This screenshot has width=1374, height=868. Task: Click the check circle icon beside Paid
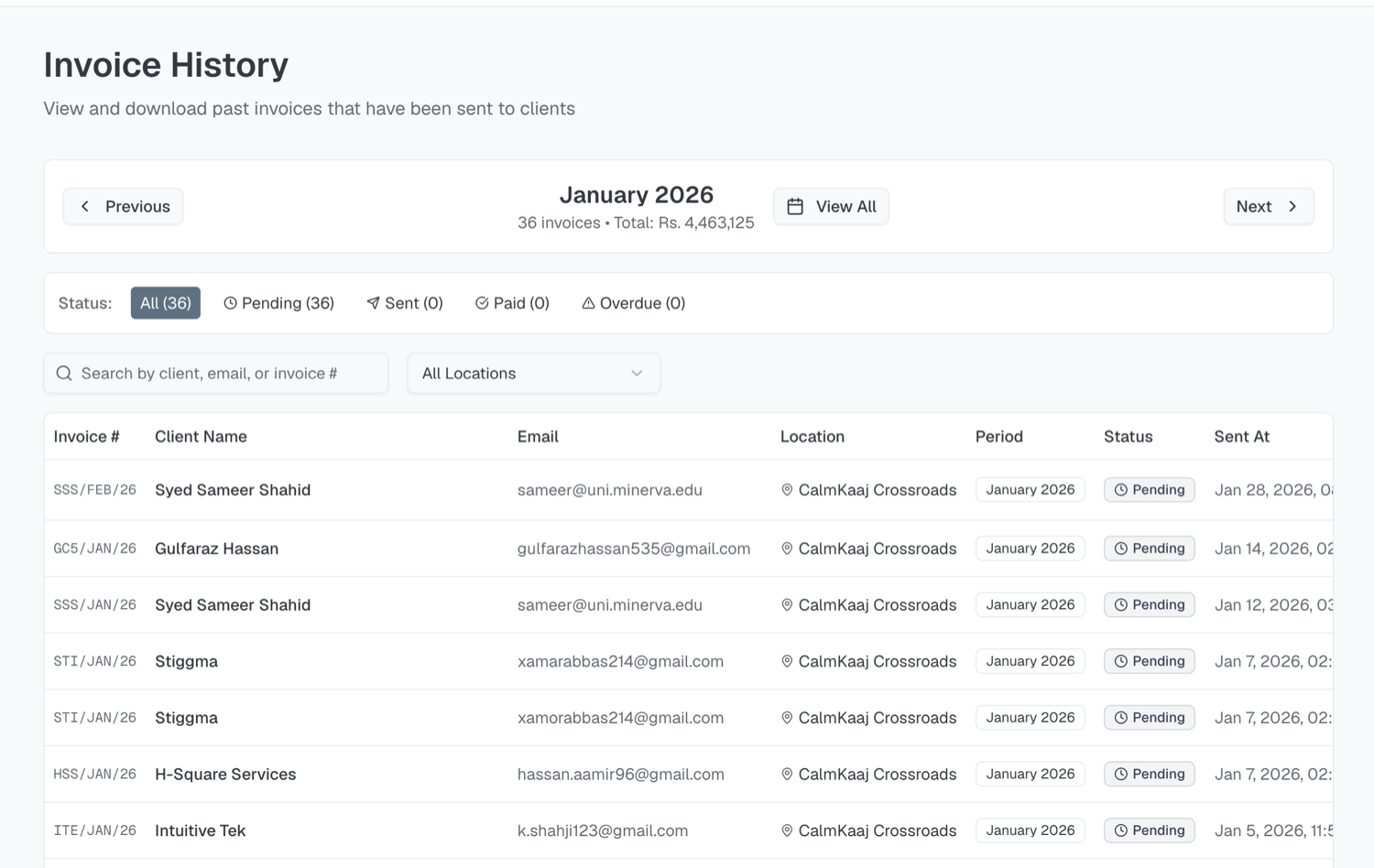pyautogui.click(x=482, y=303)
